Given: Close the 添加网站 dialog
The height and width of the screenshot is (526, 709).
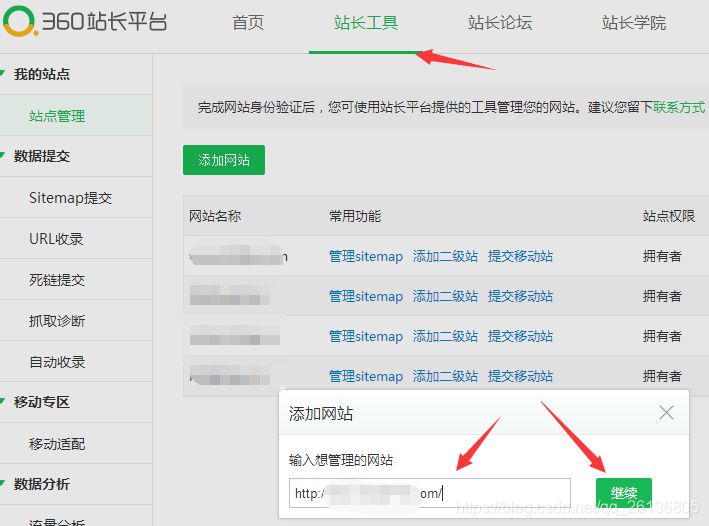Looking at the screenshot, I should 666,412.
